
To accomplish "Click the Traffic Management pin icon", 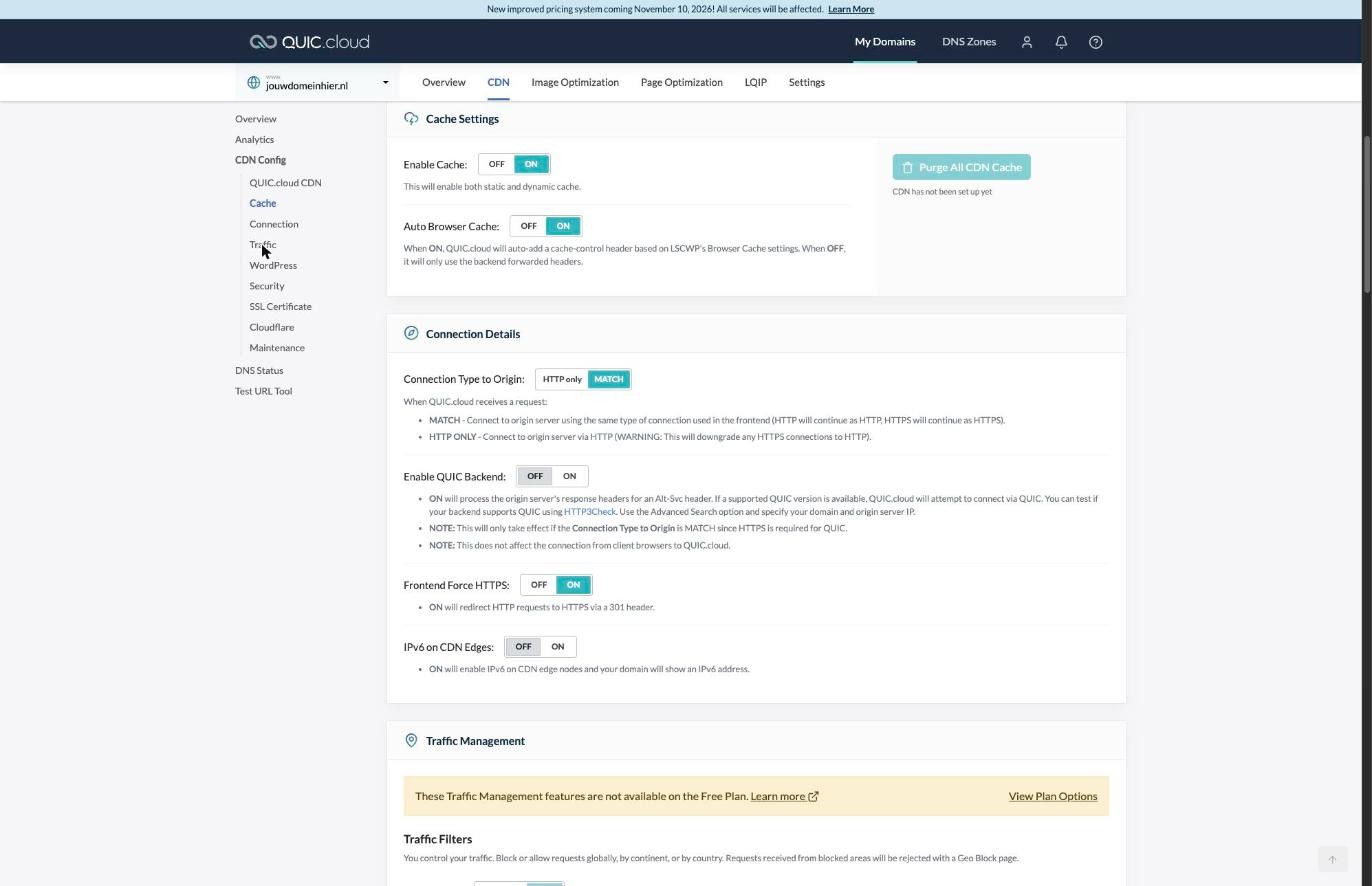I will point(411,741).
